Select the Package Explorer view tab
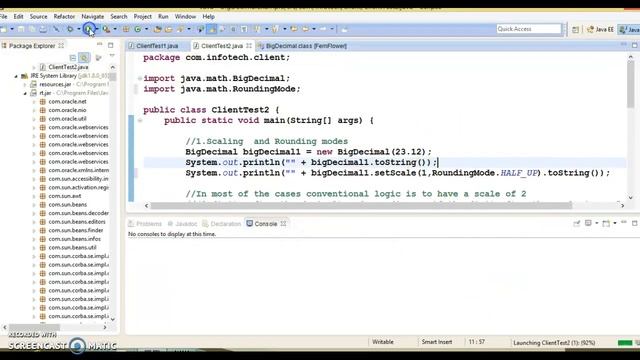Screen dimensions: 640x360 click(x=32, y=46)
